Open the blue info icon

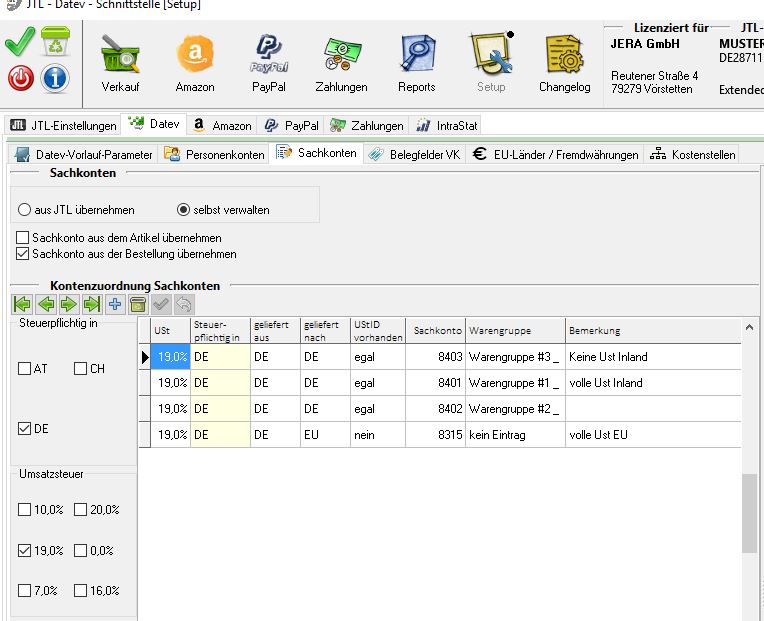pos(55,78)
